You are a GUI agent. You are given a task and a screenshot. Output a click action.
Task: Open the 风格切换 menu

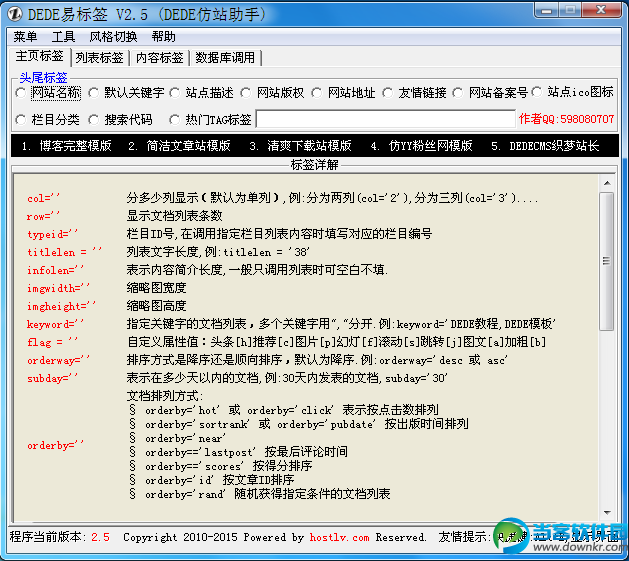(113, 37)
